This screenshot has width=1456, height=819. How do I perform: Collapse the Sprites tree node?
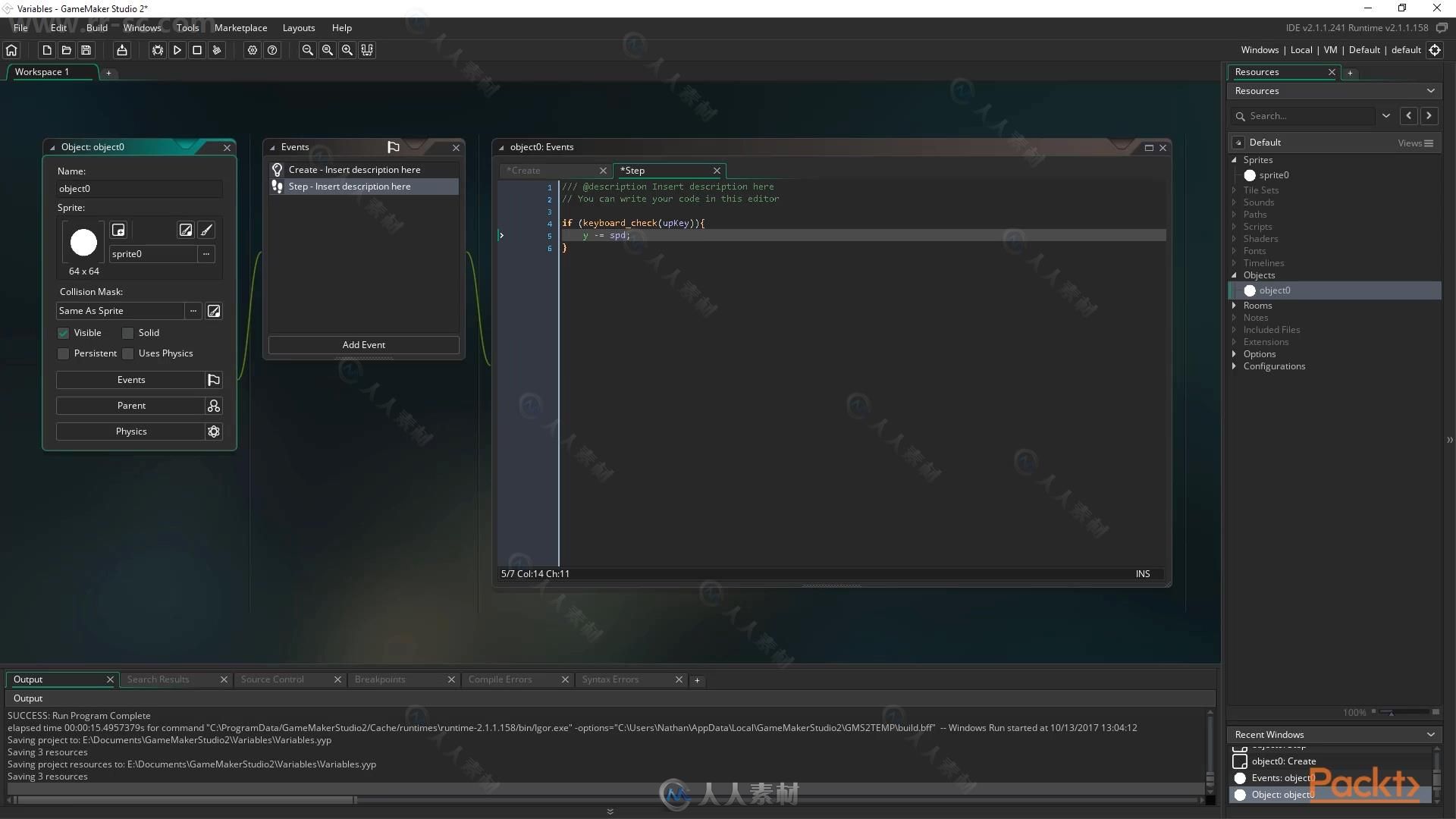pyautogui.click(x=1235, y=160)
